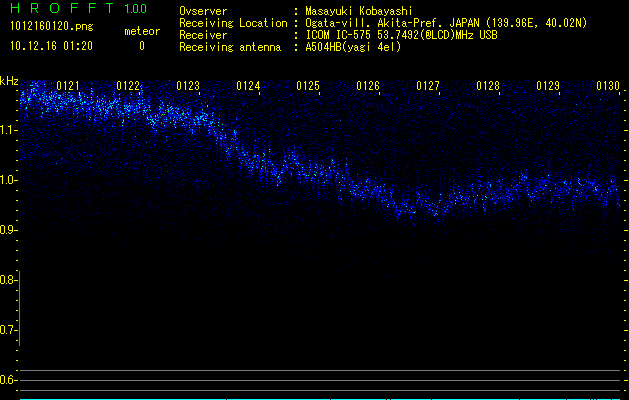
Task: Click the 0.6 frequency axis label
Action: [x=9, y=380]
